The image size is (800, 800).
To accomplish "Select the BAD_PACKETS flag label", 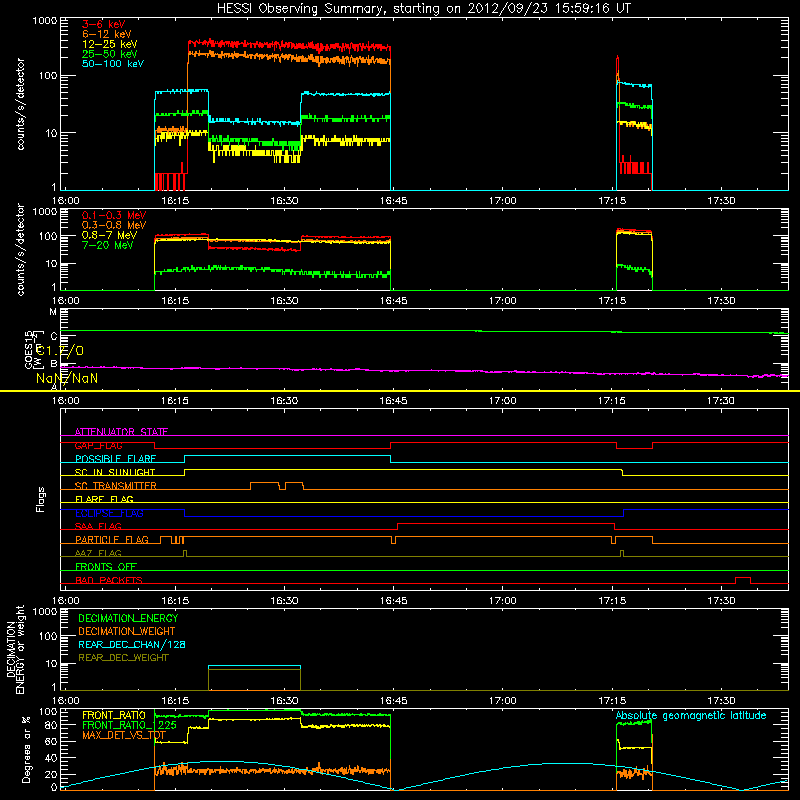I will coord(109,580).
